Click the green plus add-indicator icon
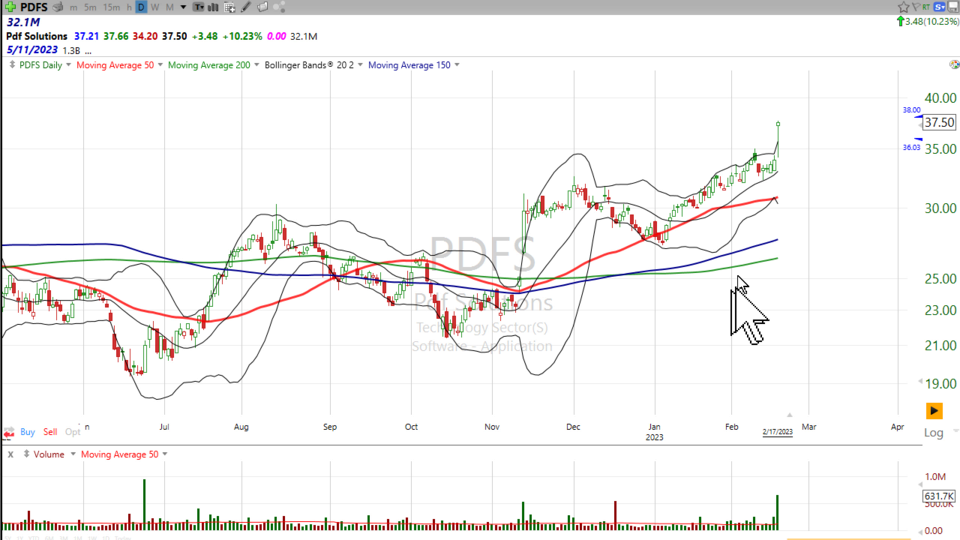 (x=10, y=7)
